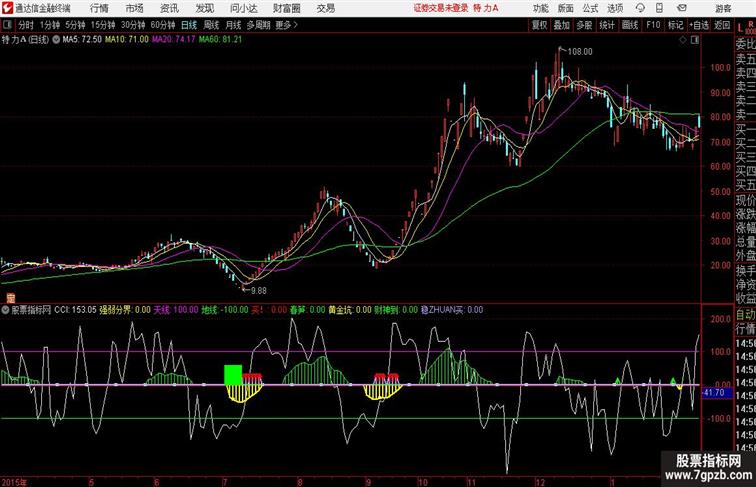756x487 pixels.
Task: Click the green square signal block on CCI chart
Action: pos(233,375)
